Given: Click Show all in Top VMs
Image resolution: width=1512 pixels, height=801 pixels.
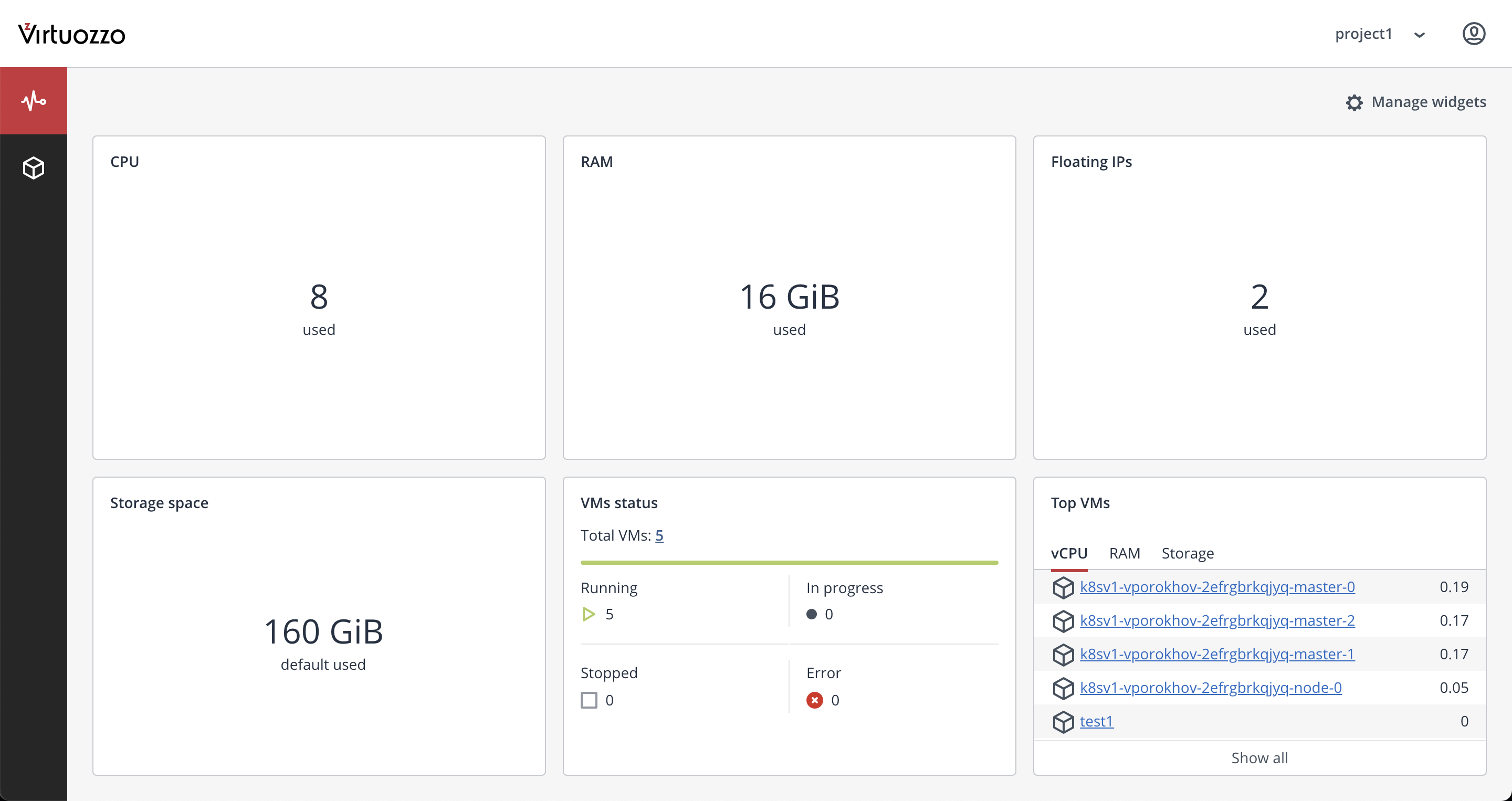Looking at the screenshot, I should coord(1259,757).
